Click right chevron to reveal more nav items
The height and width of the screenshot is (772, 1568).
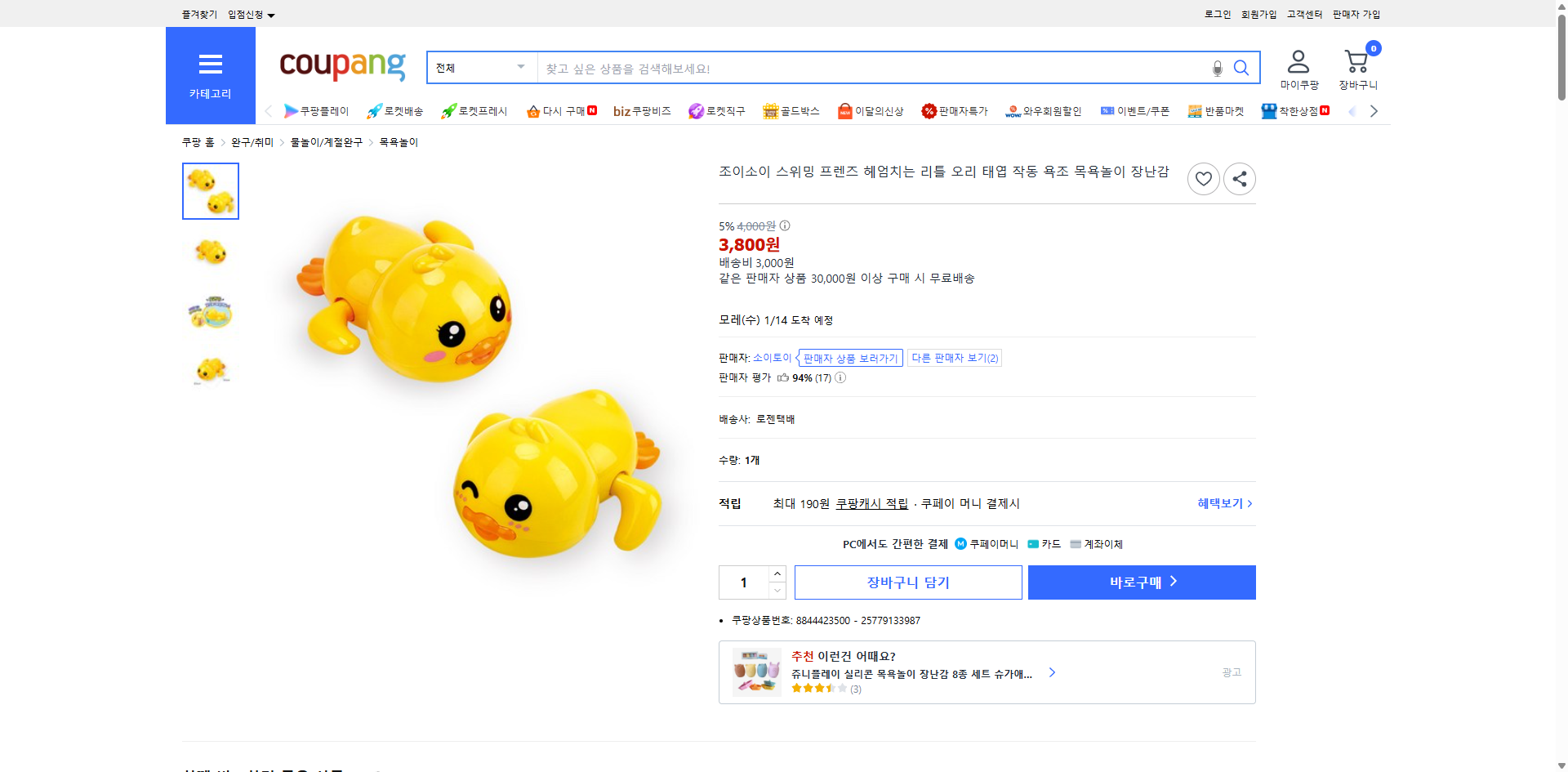point(1374,110)
